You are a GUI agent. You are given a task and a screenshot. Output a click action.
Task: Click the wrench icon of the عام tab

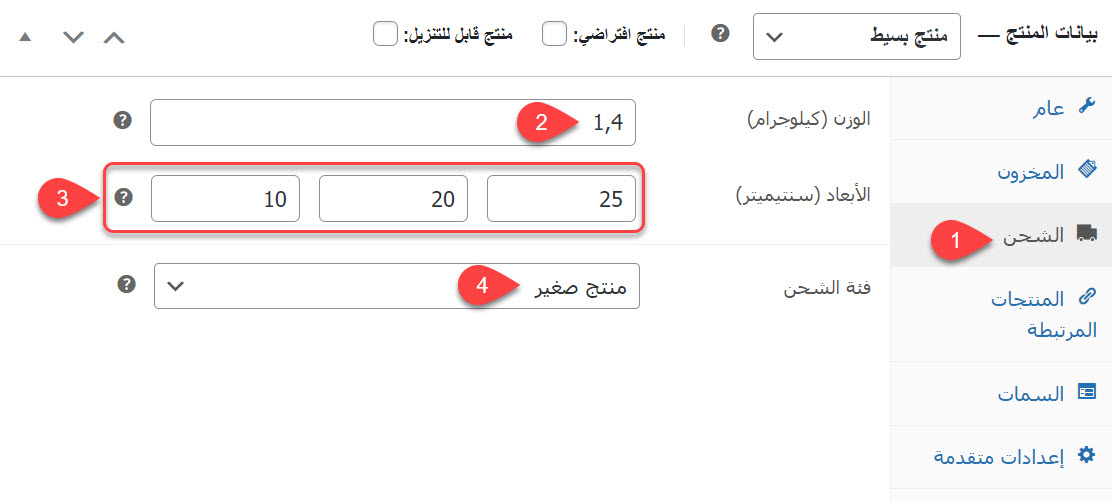1087,107
